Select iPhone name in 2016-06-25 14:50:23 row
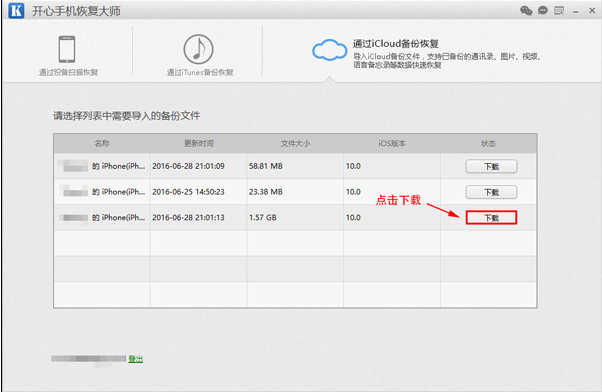The height and width of the screenshot is (392, 602). (102, 192)
